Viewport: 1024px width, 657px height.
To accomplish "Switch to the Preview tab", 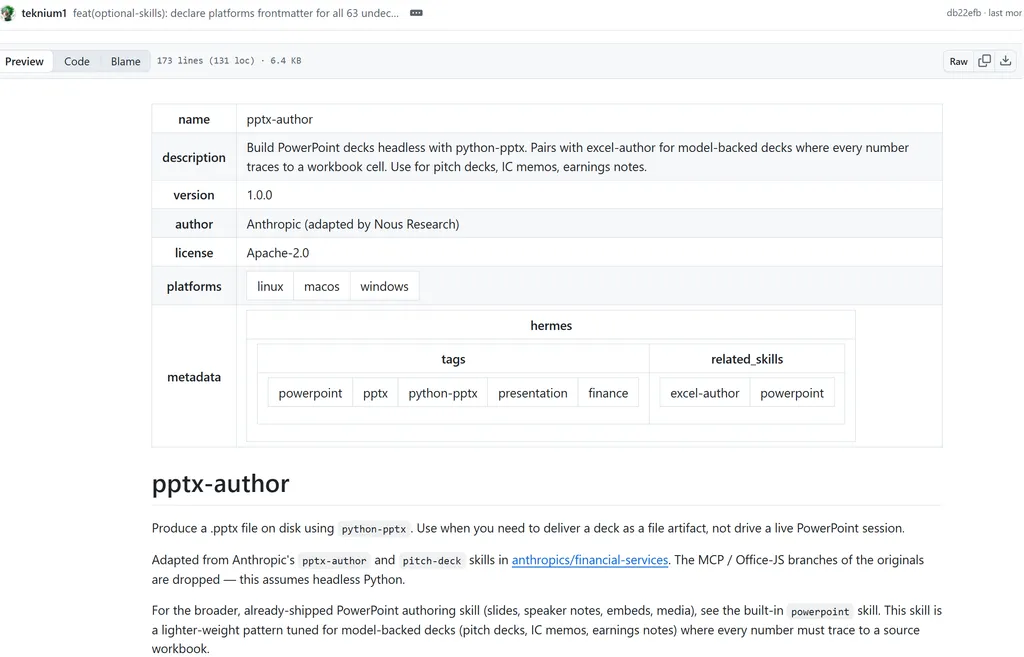I will point(24,61).
